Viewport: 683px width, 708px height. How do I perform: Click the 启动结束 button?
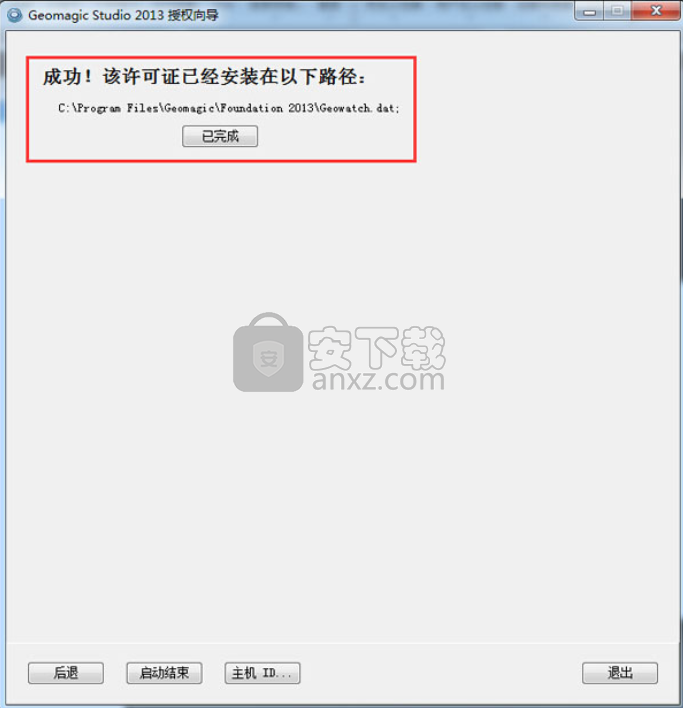pos(164,673)
